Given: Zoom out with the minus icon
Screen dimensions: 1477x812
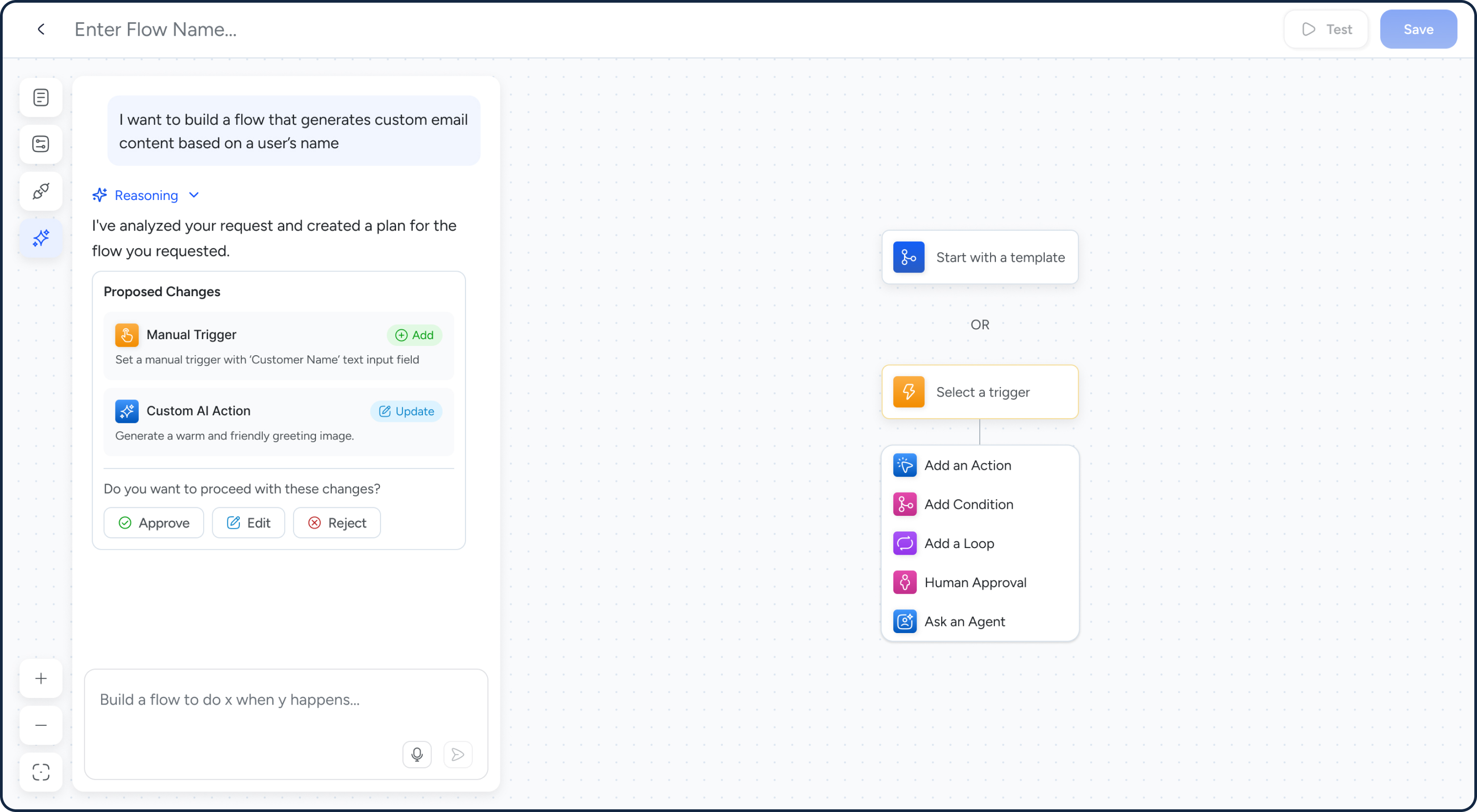Looking at the screenshot, I should [x=41, y=726].
